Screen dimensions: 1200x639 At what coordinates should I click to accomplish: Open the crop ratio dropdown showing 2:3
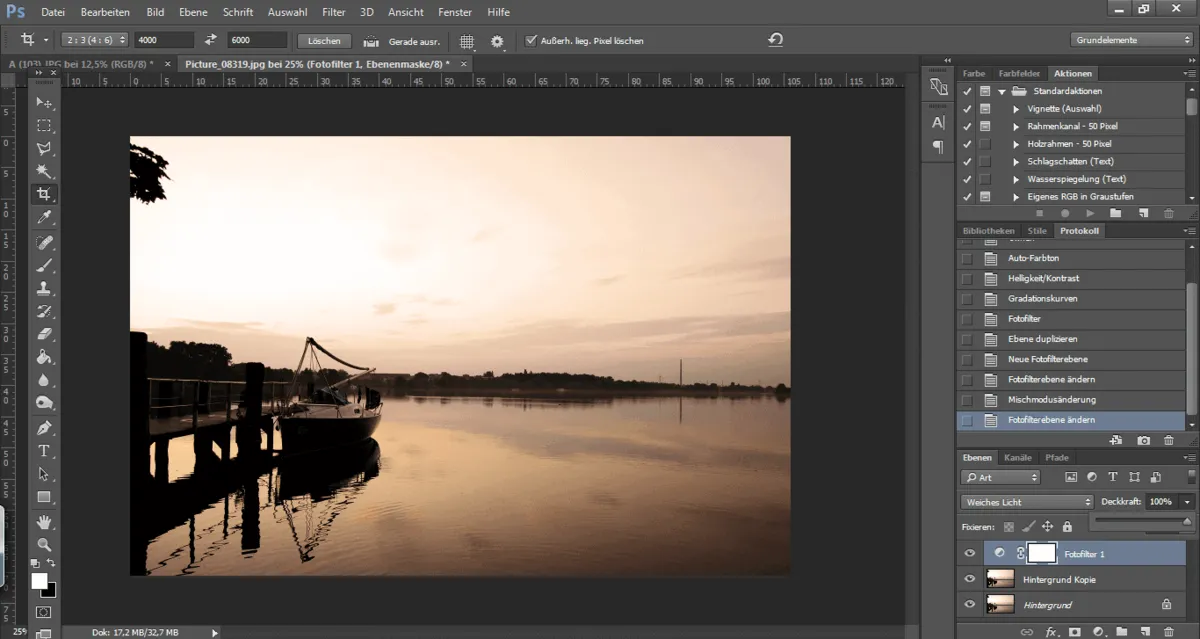pyautogui.click(x=97, y=40)
